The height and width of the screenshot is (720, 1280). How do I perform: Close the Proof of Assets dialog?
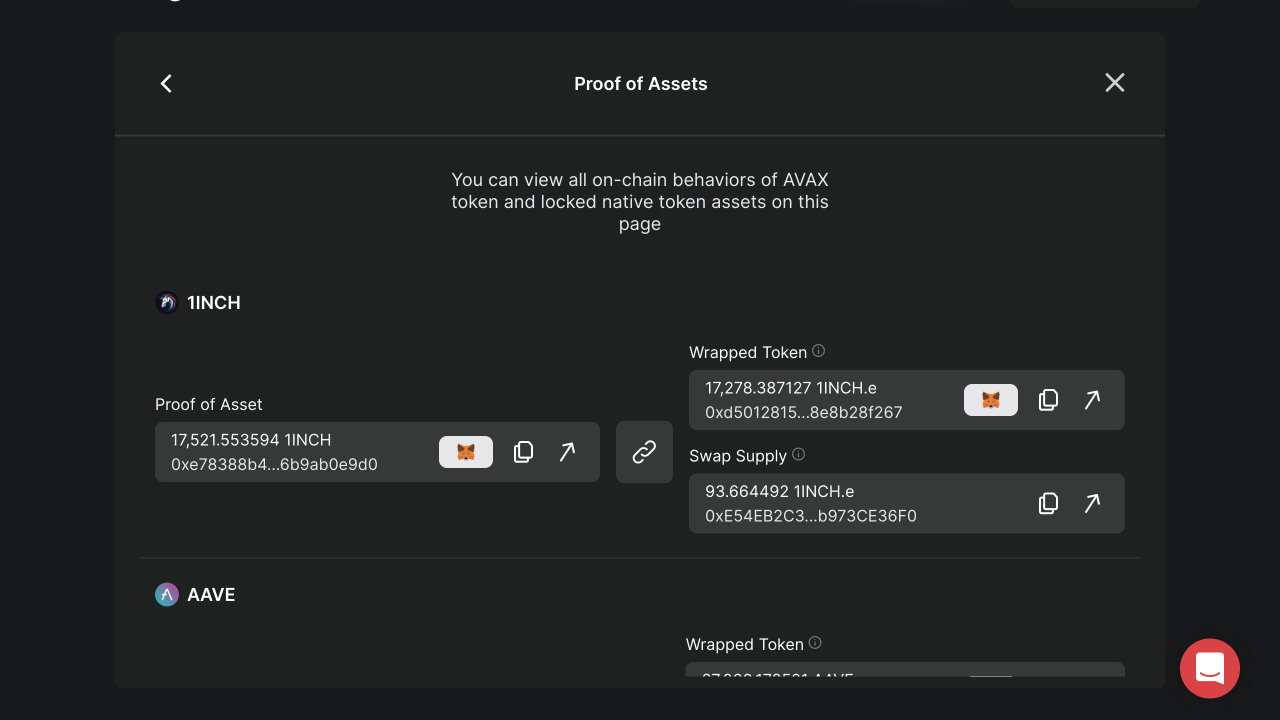click(1115, 83)
